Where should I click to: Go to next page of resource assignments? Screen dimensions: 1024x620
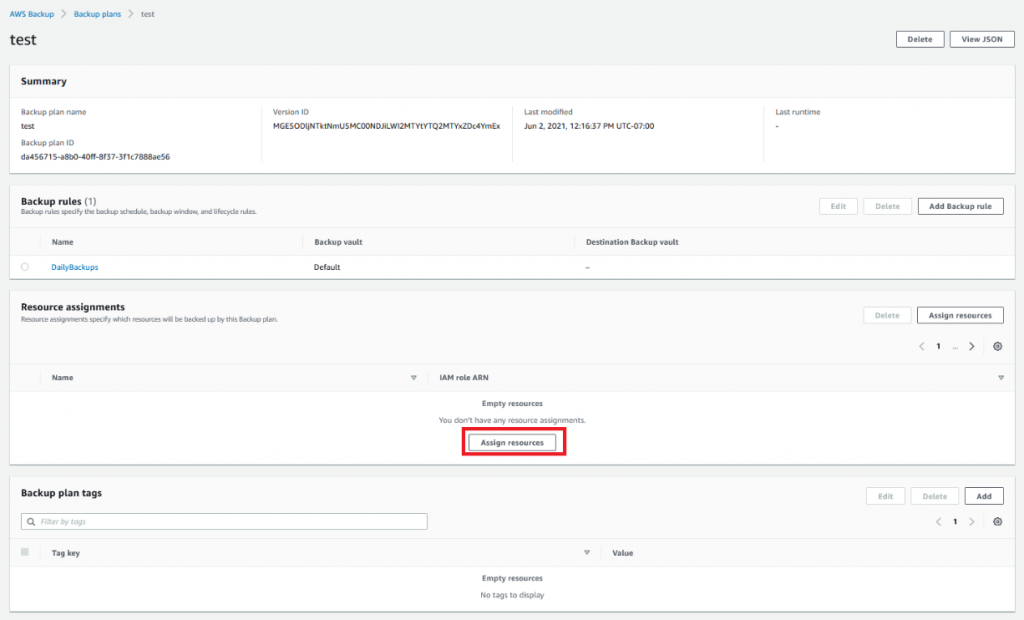tap(972, 346)
